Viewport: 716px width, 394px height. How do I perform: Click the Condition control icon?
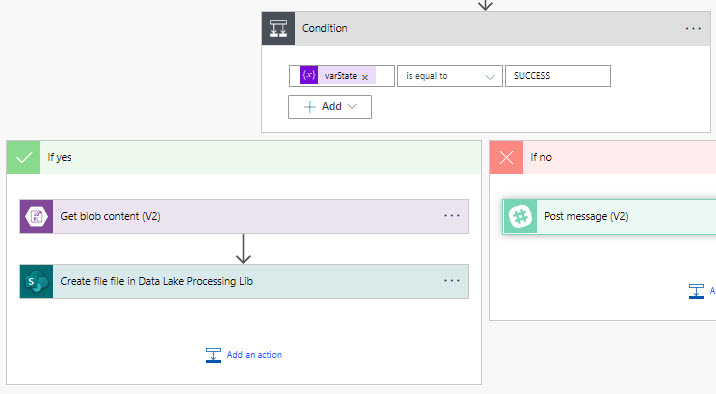(x=279, y=28)
